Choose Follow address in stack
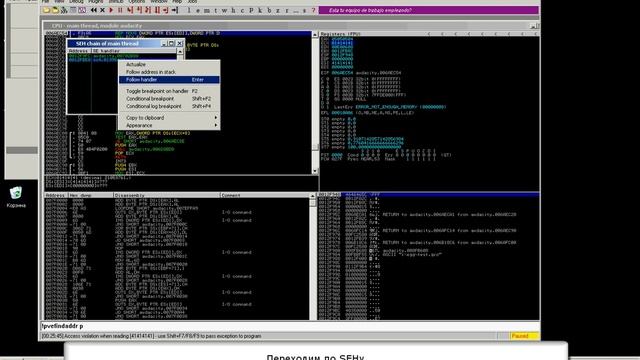This screenshot has height=360, width=640. pos(169,72)
